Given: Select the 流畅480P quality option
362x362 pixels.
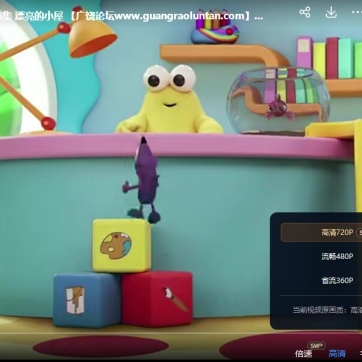Looking at the screenshot, I should click(x=337, y=256).
